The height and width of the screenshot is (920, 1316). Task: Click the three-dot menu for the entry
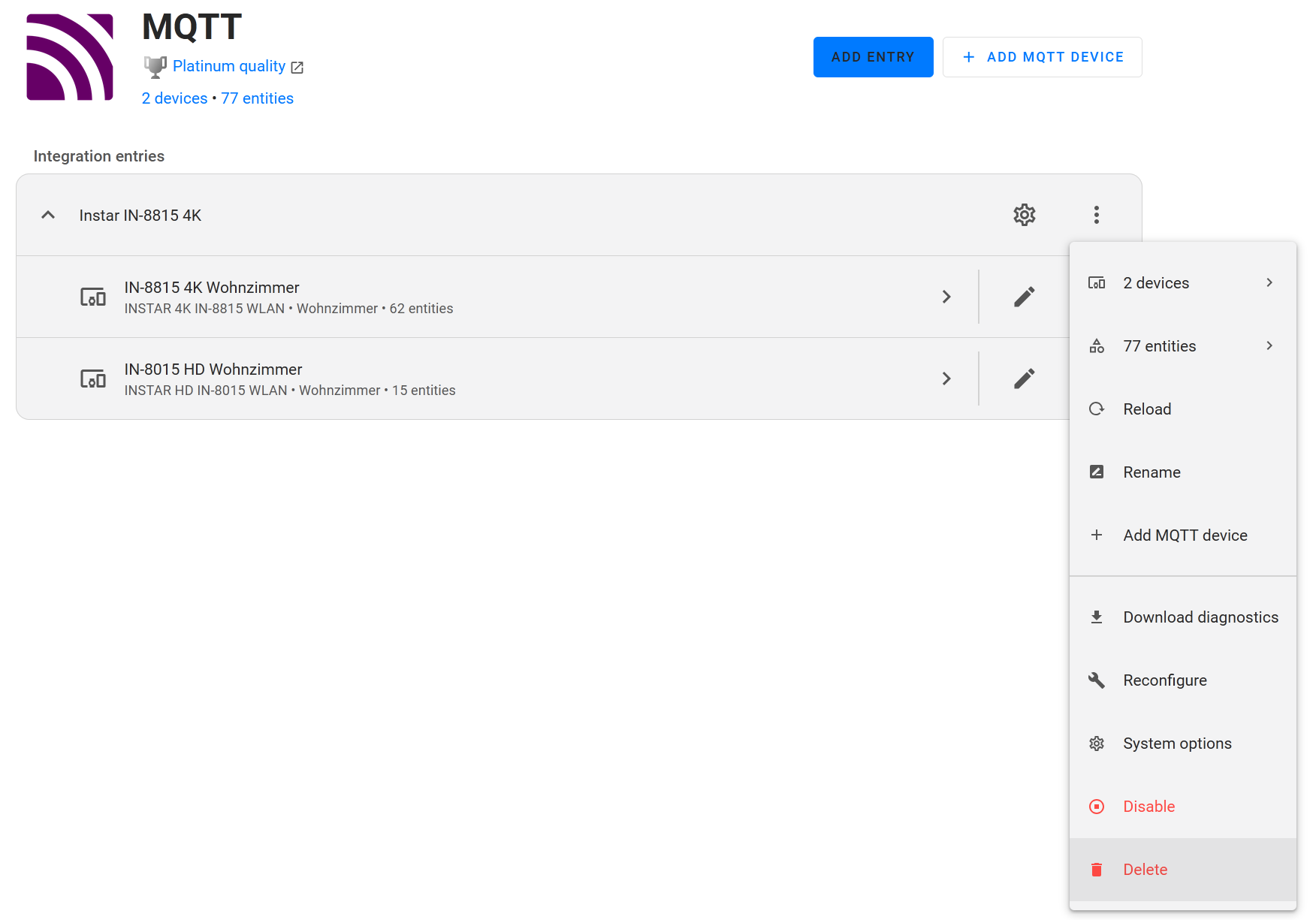1096,215
